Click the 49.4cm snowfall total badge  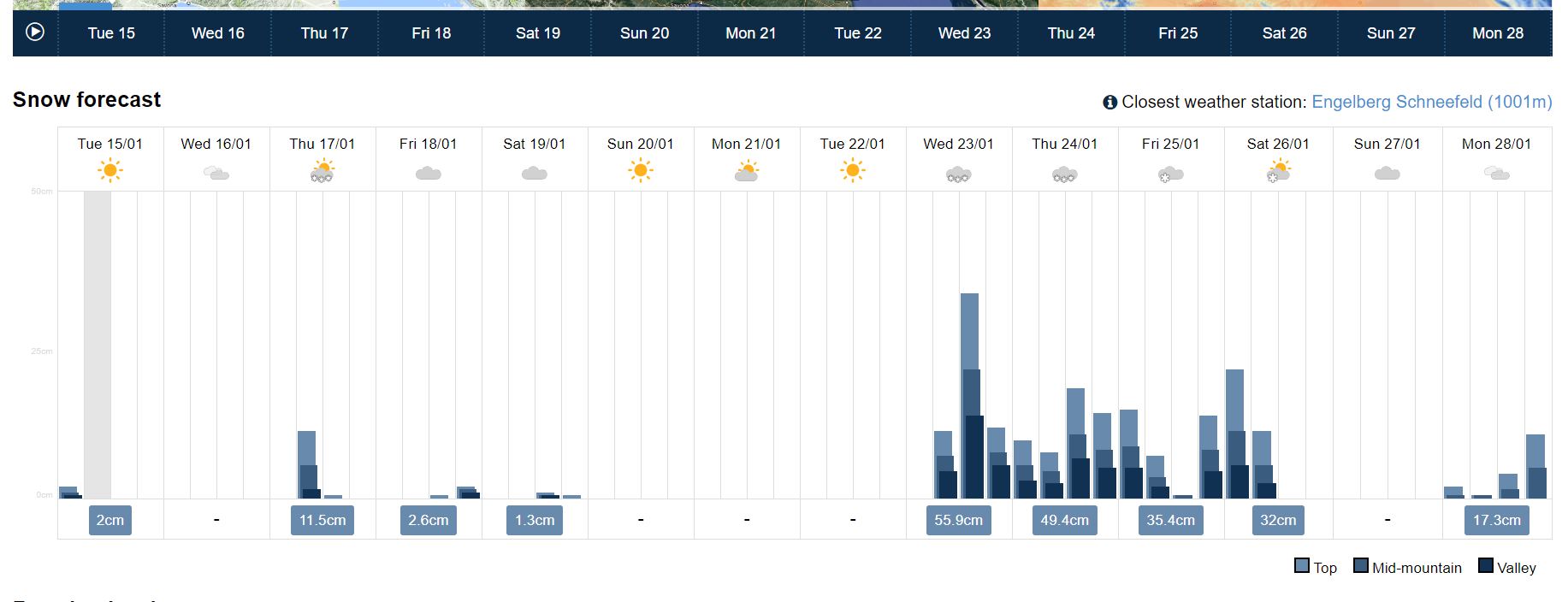tap(1065, 520)
